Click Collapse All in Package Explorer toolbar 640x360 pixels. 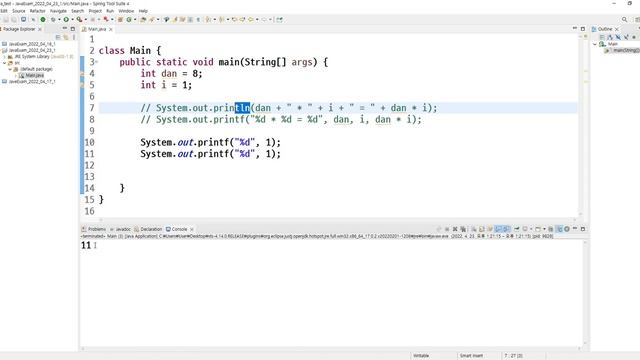pyautogui.click(x=58, y=37)
